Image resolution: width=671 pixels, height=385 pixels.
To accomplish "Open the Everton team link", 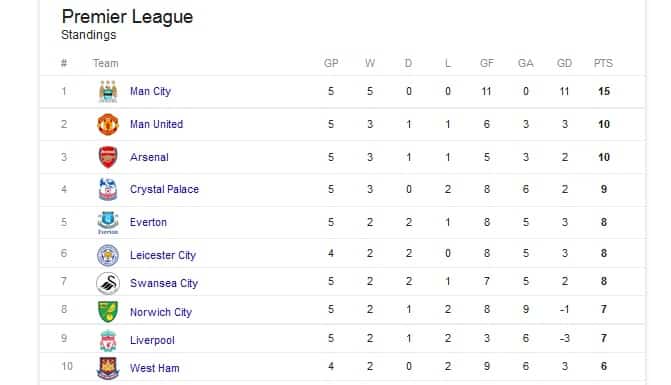I will pos(148,222).
